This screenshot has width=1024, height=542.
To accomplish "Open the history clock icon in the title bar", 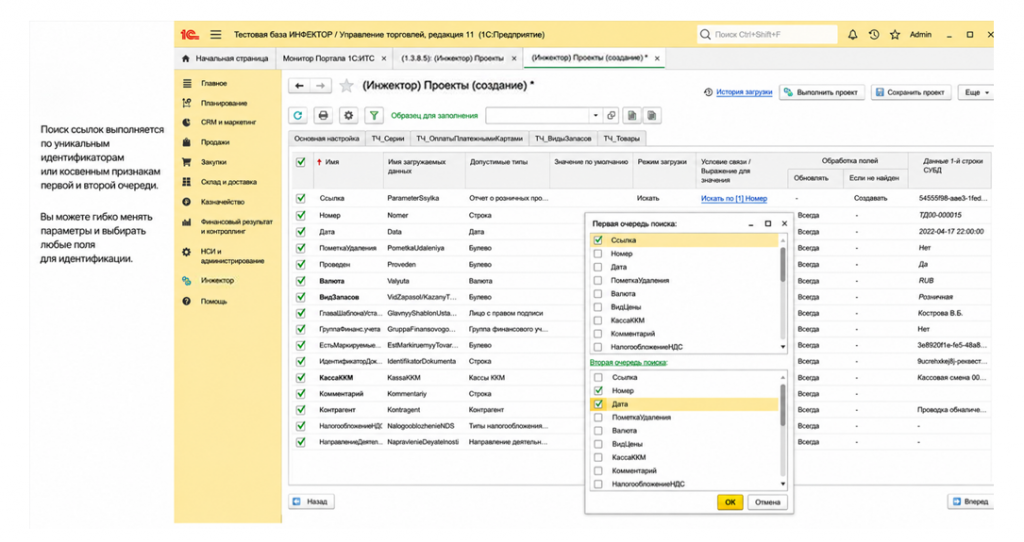I will [874, 35].
